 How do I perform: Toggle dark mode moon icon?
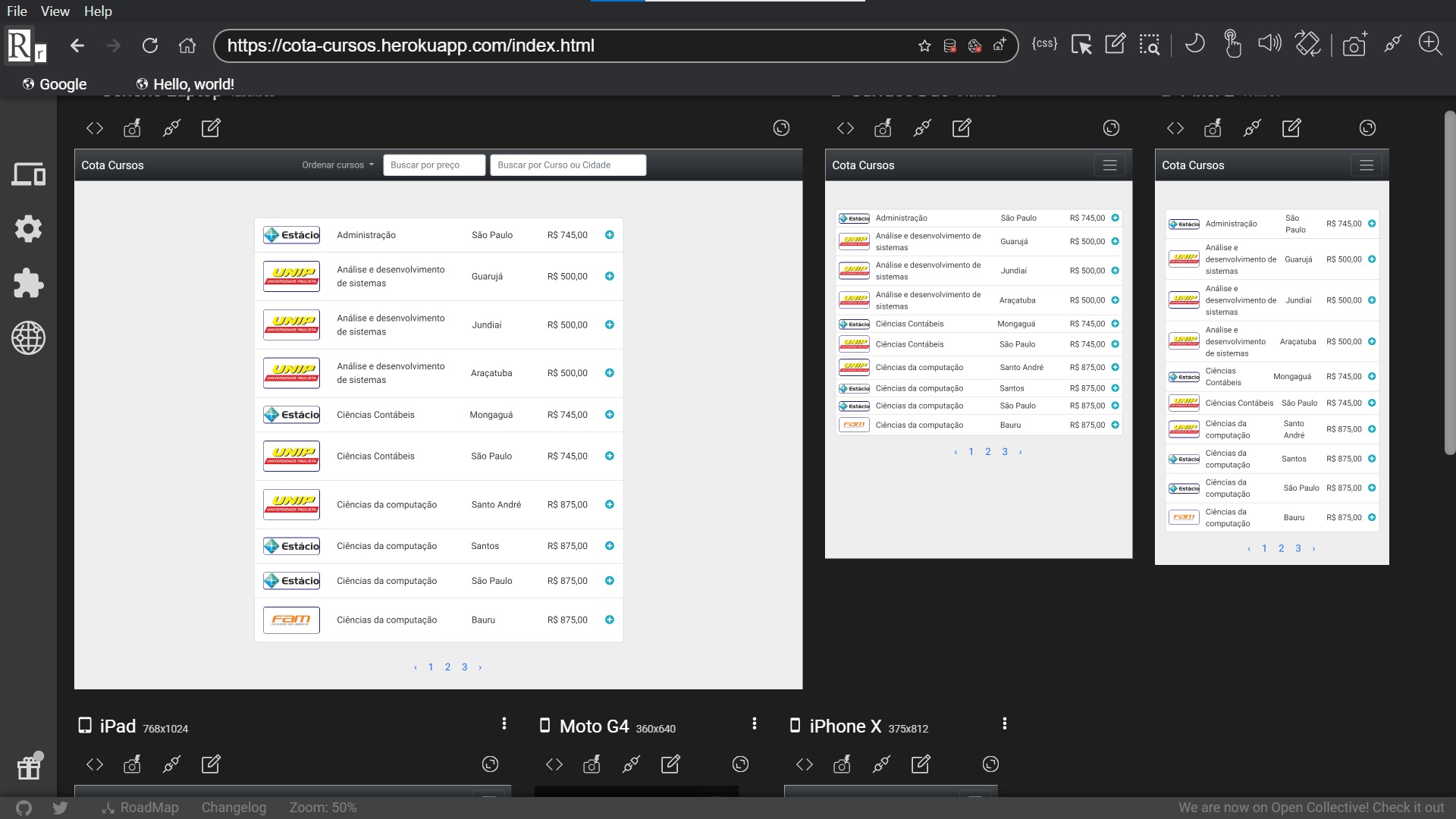[1194, 44]
